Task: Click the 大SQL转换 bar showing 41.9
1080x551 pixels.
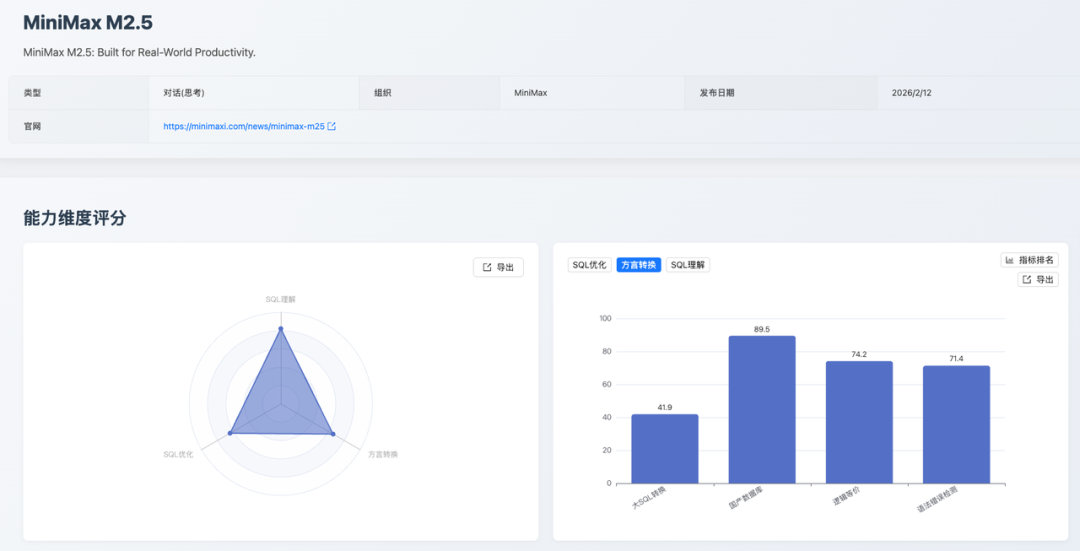Action: coord(664,449)
